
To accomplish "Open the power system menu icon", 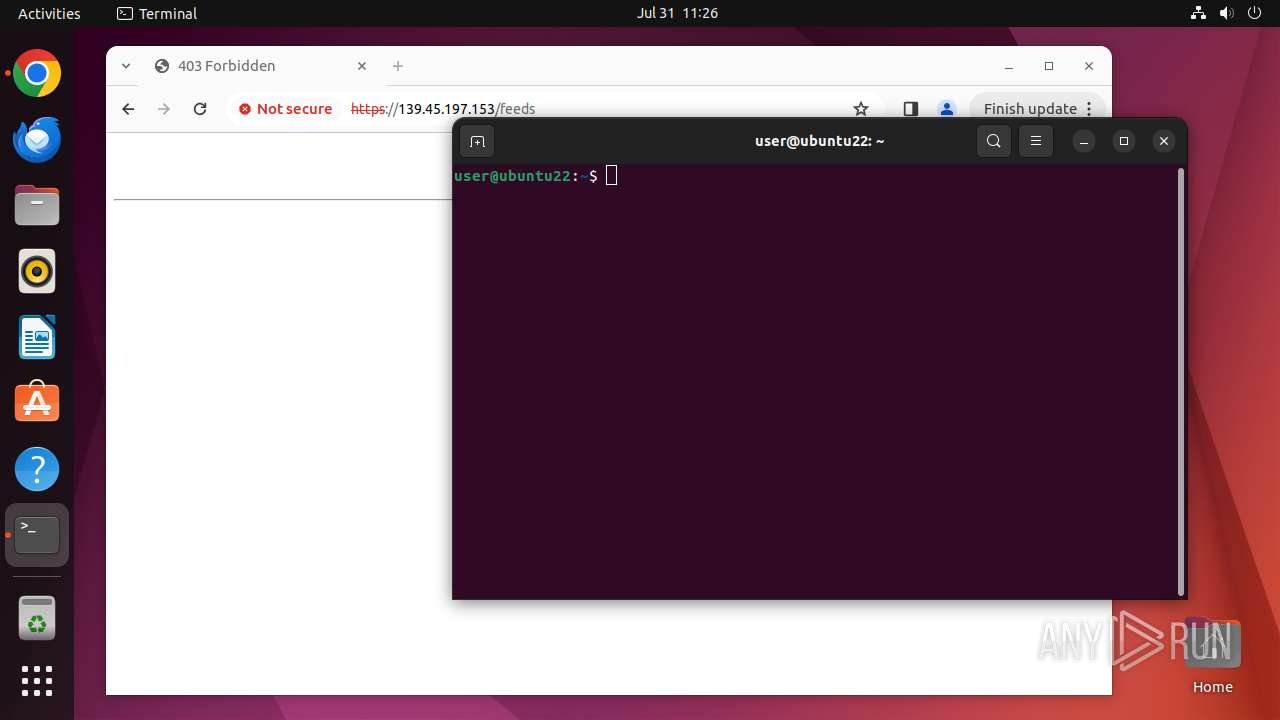I will pos(1254,13).
